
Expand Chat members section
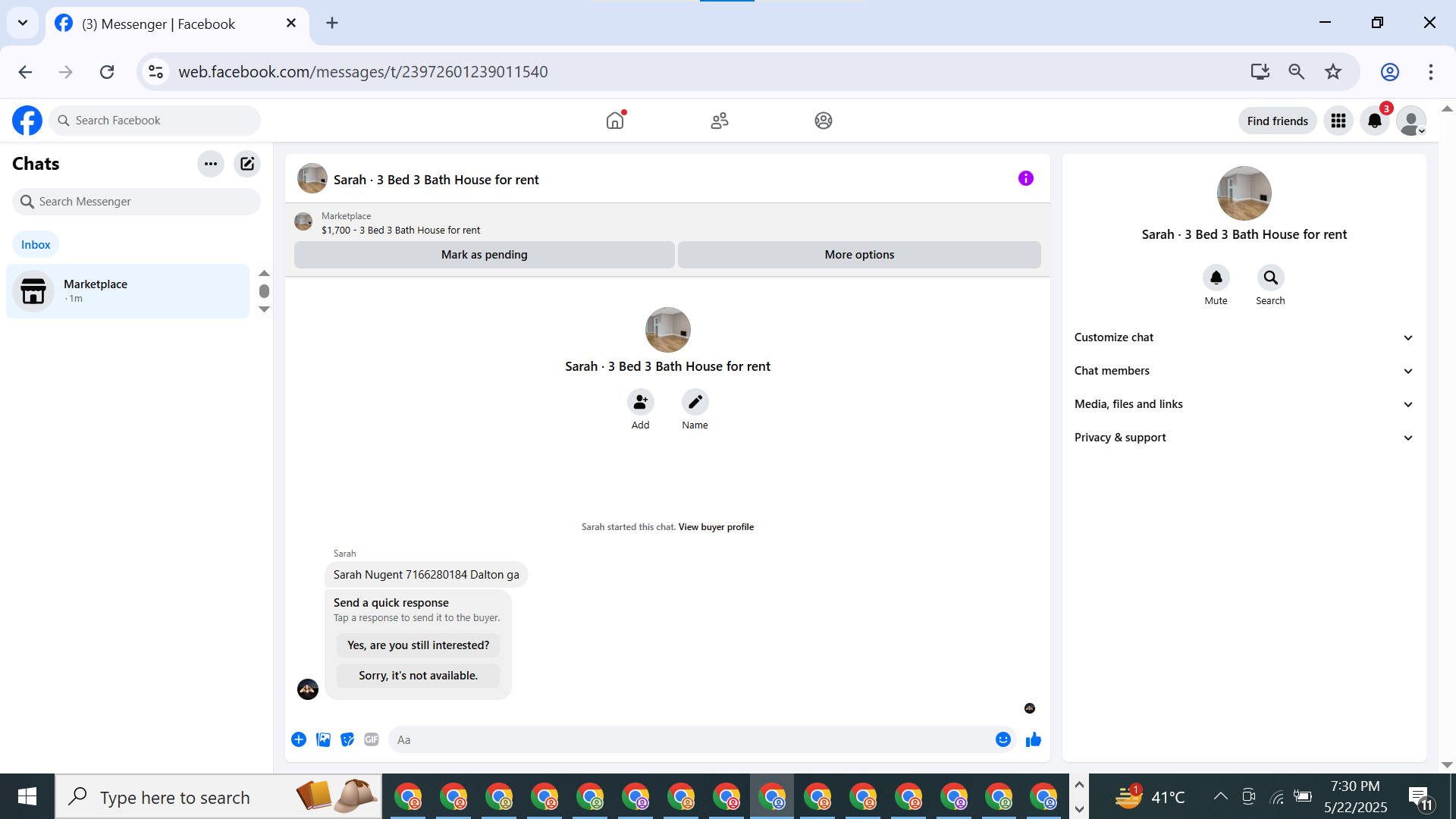1244,371
